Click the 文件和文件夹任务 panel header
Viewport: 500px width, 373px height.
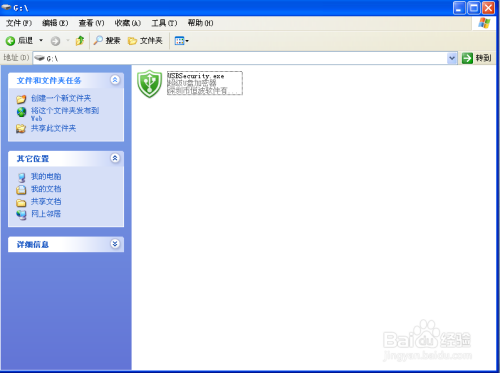(x=66, y=80)
